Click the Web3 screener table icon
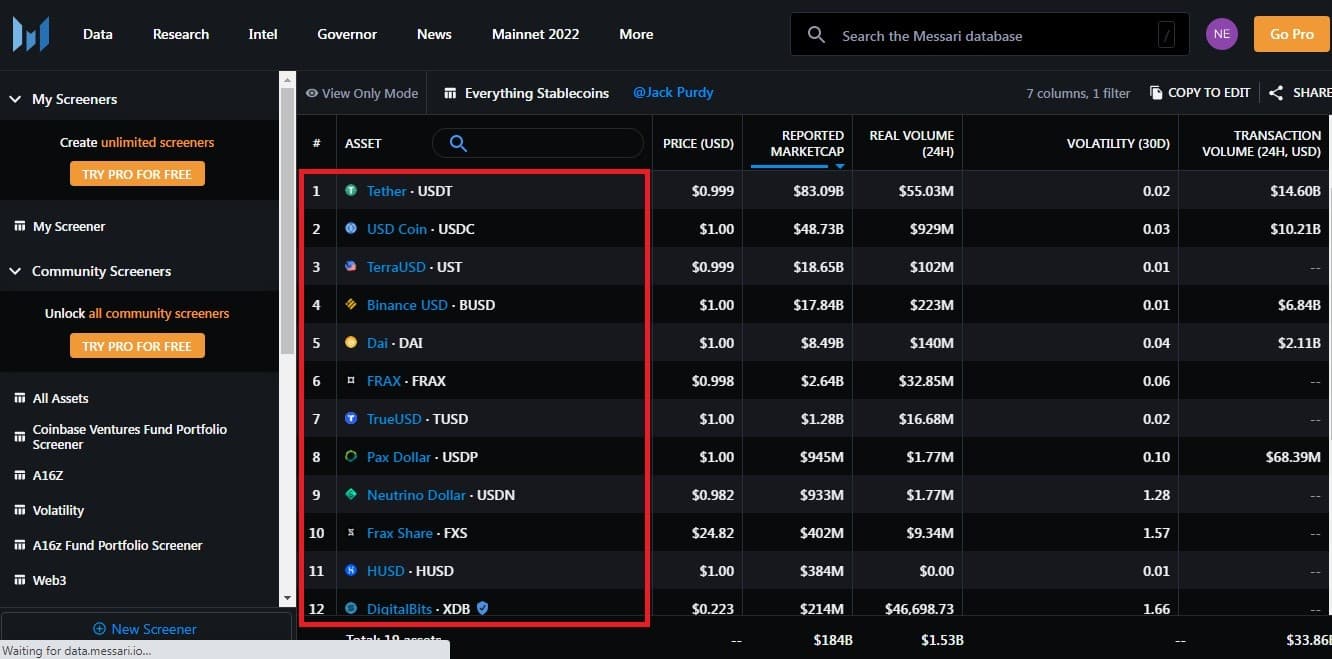This screenshot has height=659, width=1332. pos(20,581)
